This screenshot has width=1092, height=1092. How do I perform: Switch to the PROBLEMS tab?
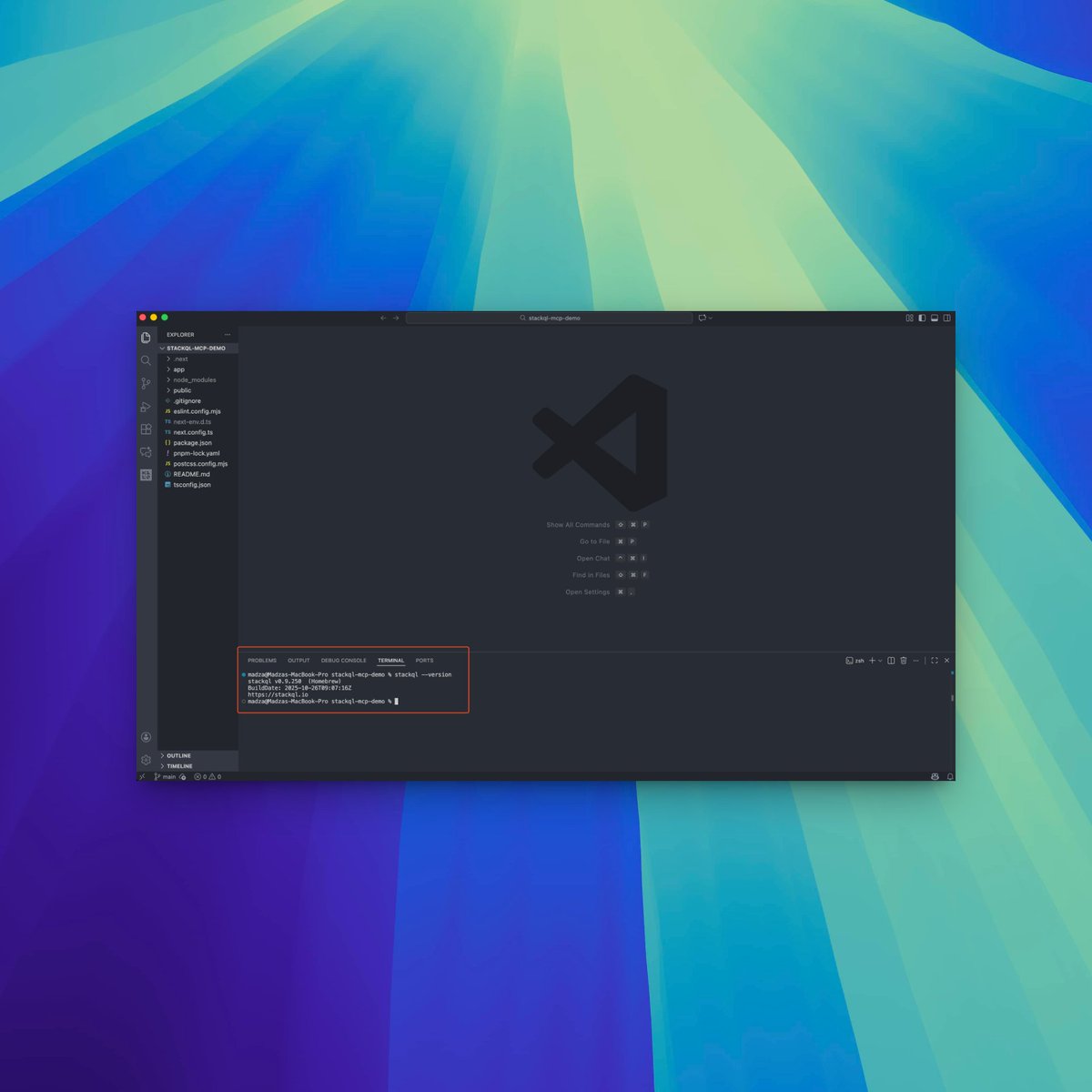coord(262,661)
